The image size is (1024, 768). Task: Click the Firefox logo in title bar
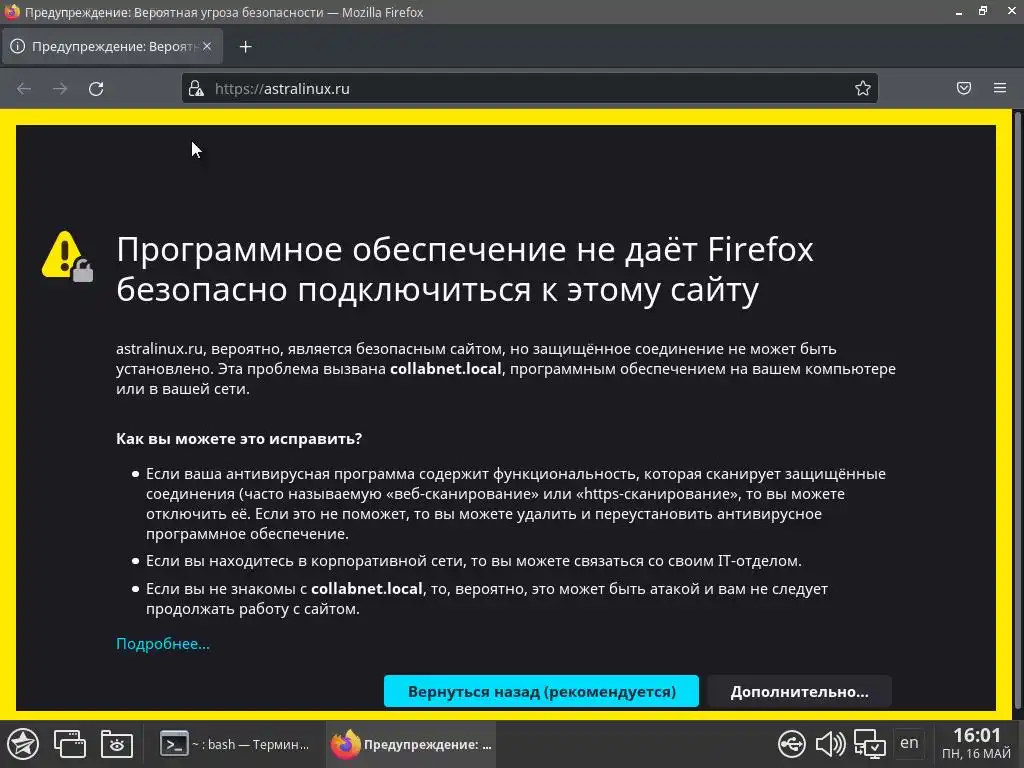click(x=12, y=12)
